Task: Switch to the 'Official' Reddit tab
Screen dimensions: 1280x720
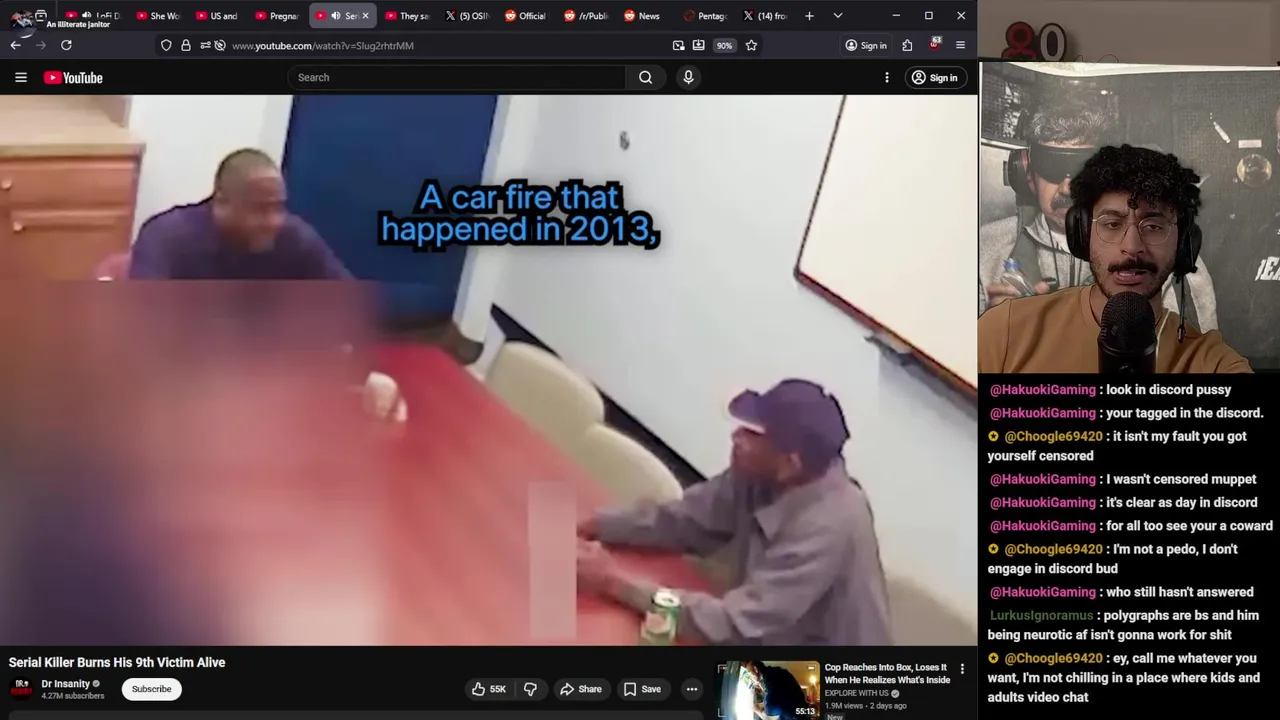Action: click(526, 16)
